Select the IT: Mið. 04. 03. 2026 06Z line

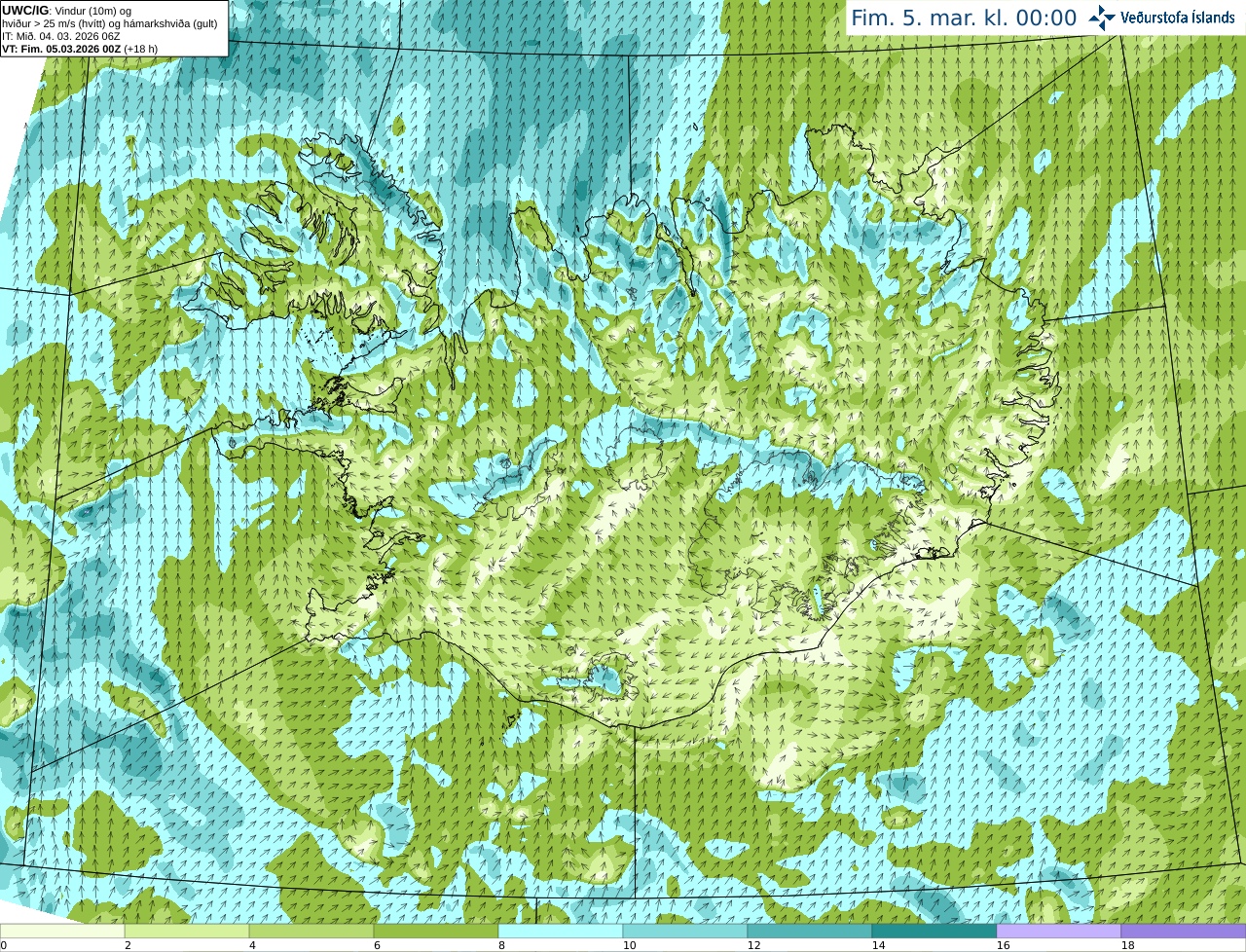pyautogui.click(x=61, y=36)
